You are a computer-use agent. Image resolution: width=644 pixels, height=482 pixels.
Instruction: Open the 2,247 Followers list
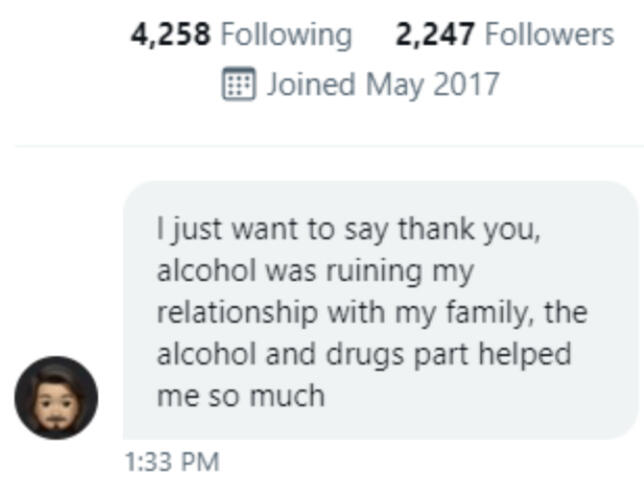click(504, 35)
